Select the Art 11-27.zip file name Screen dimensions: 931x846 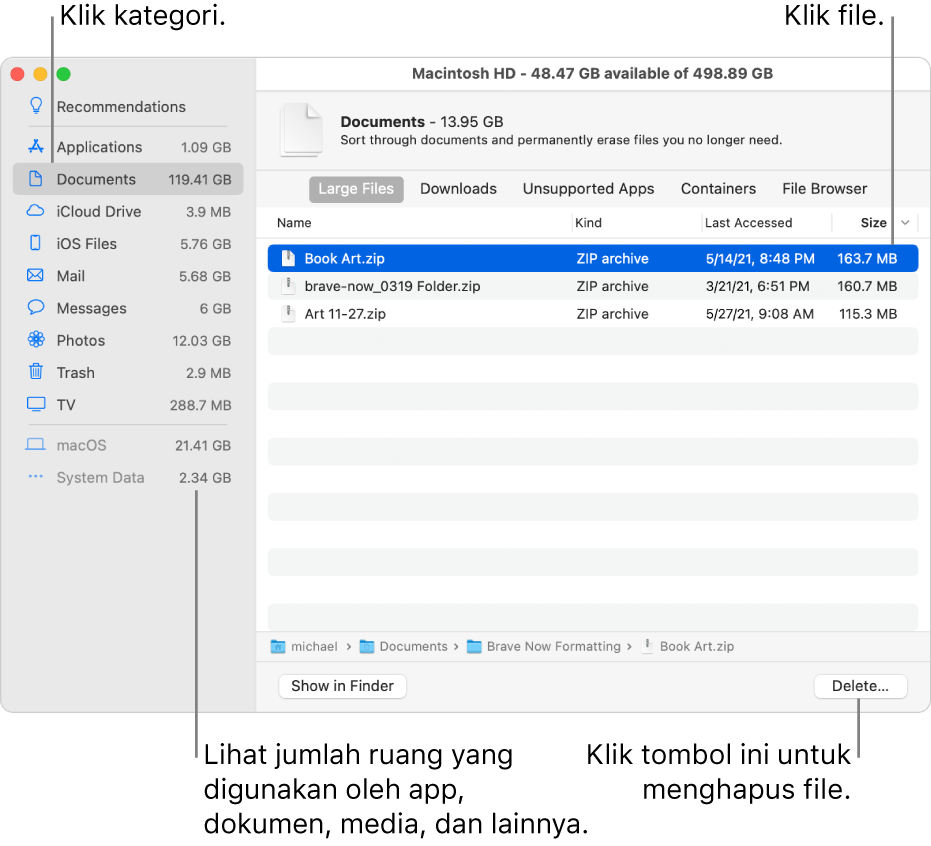click(345, 313)
